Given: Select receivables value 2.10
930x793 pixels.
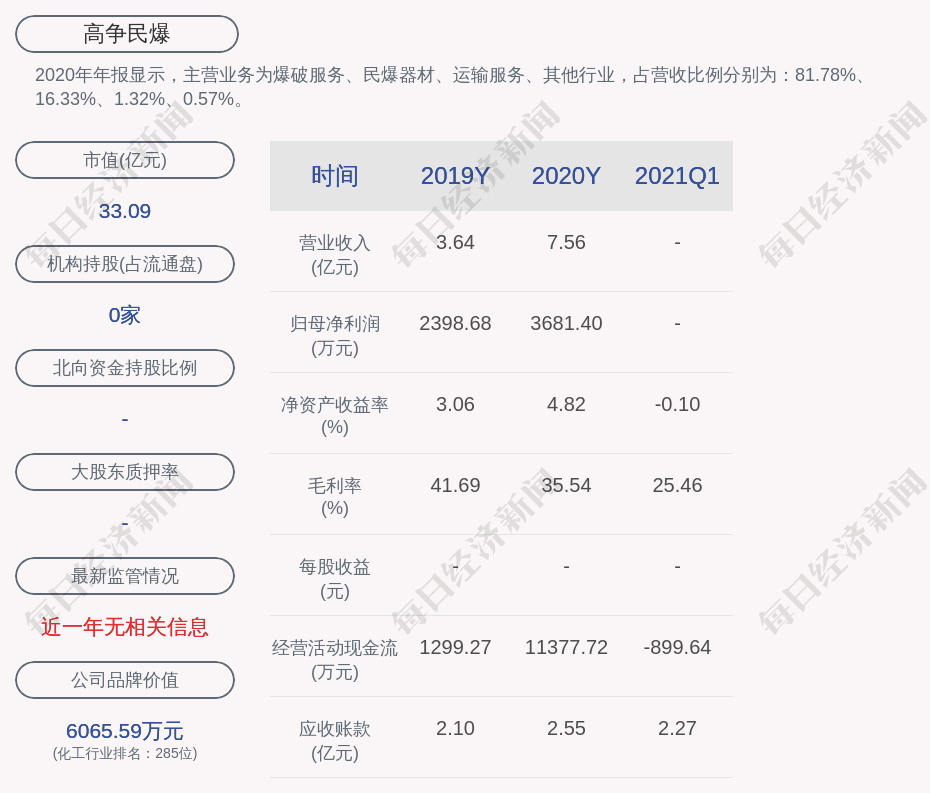Looking at the screenshot, I should pyautogui.click(x=455, y=728).
